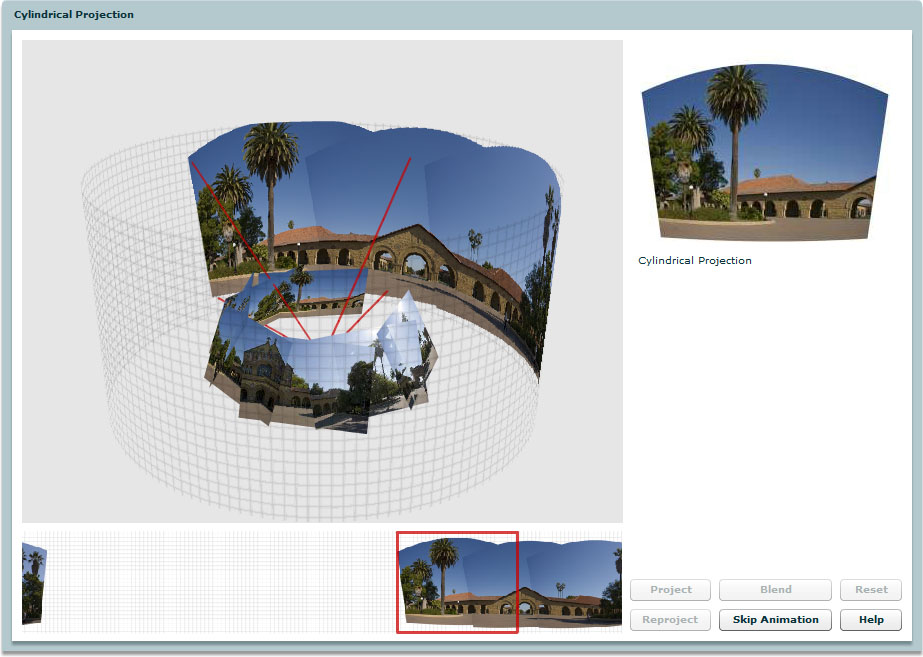This screenshot has height=657, width=923.
Task: Open the Help dialog
Action: pyautogui.click(x=871, y=620)
